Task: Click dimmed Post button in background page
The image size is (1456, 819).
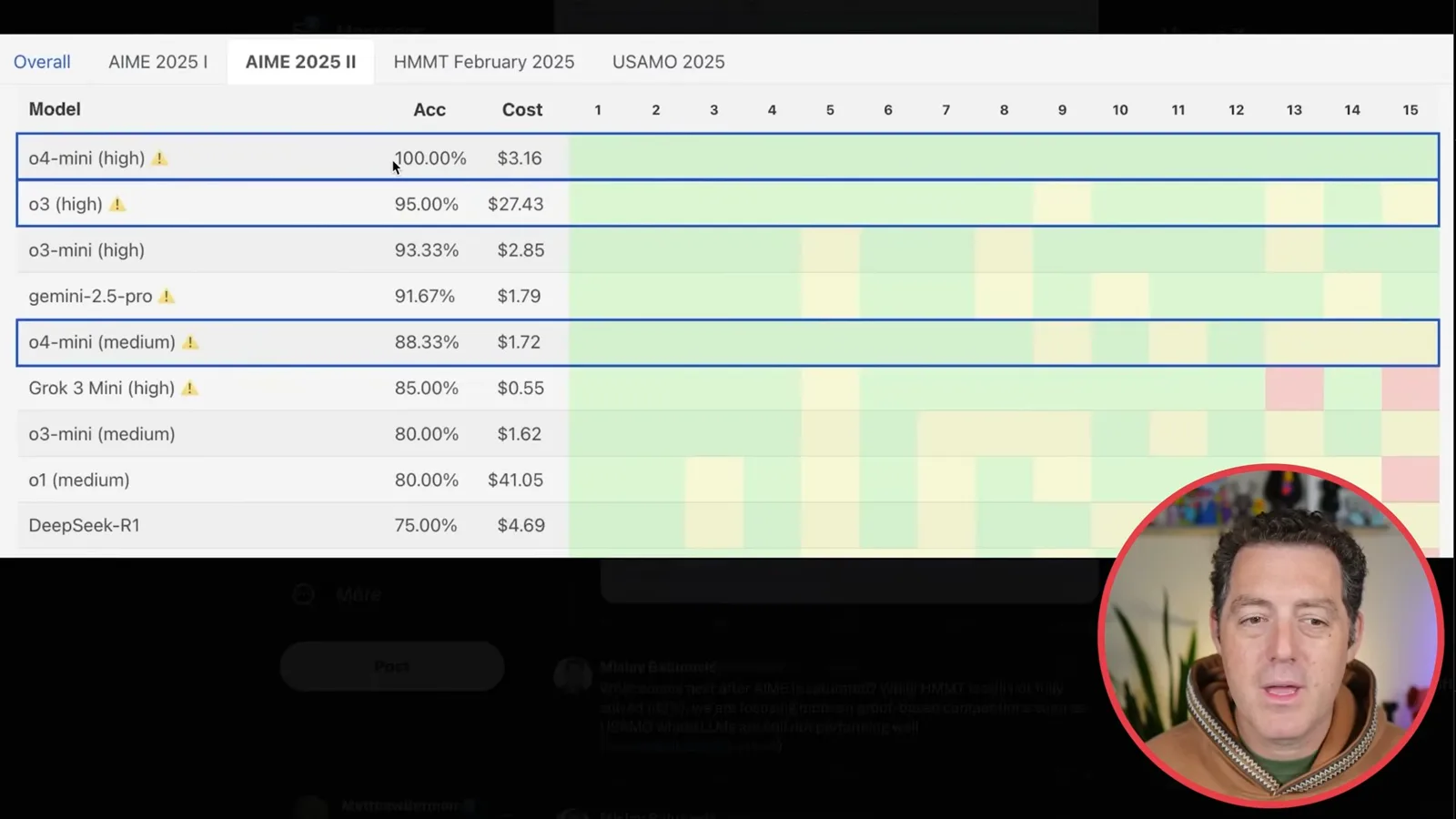Action: 392,666
